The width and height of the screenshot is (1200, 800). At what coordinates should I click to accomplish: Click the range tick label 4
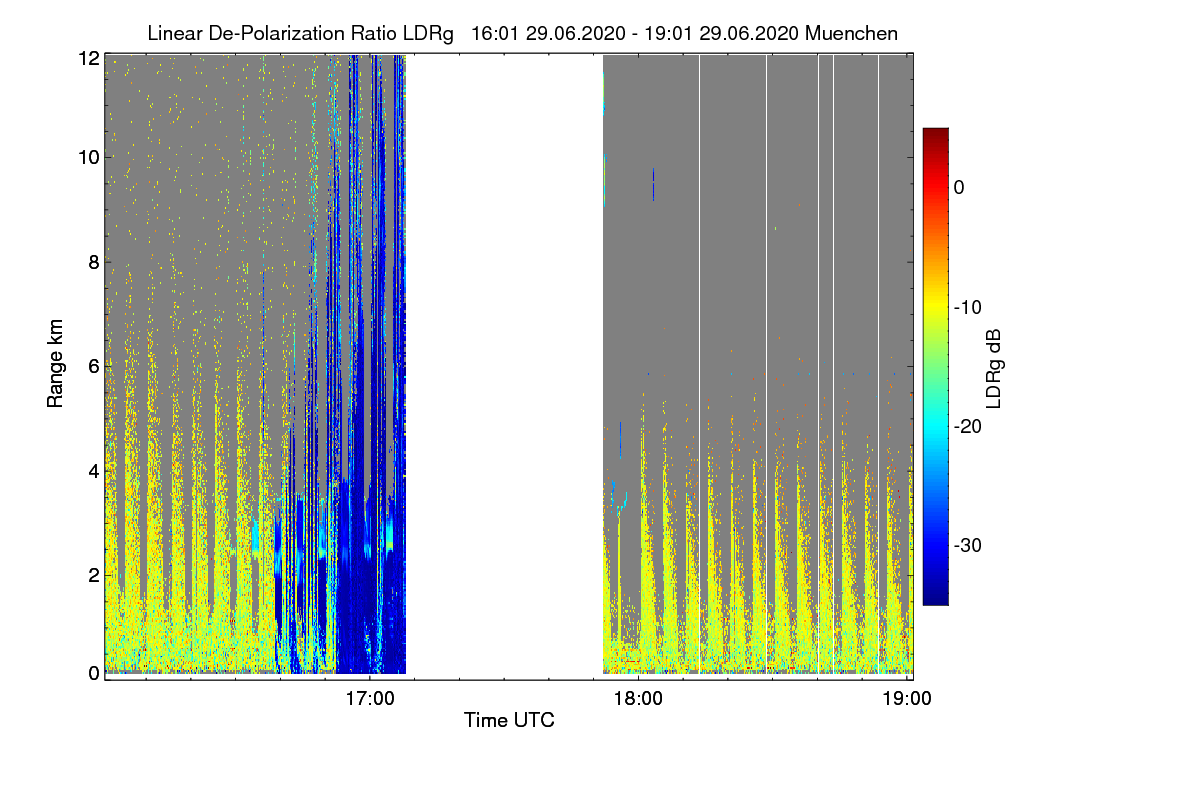click(x=93, y=470)
